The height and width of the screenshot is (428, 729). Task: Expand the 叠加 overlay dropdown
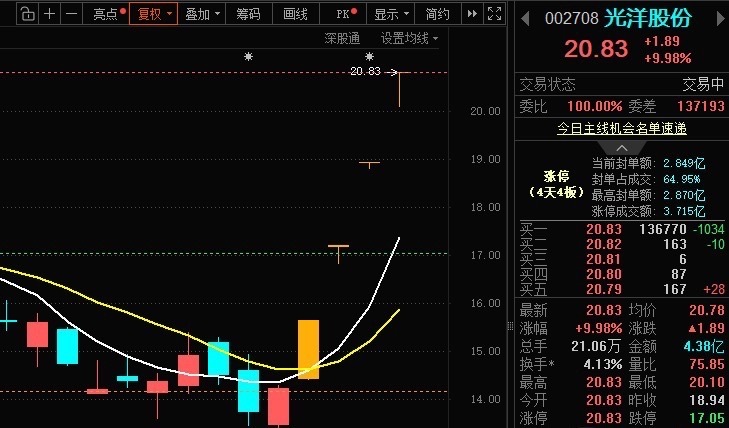click(x=203, y=14)
